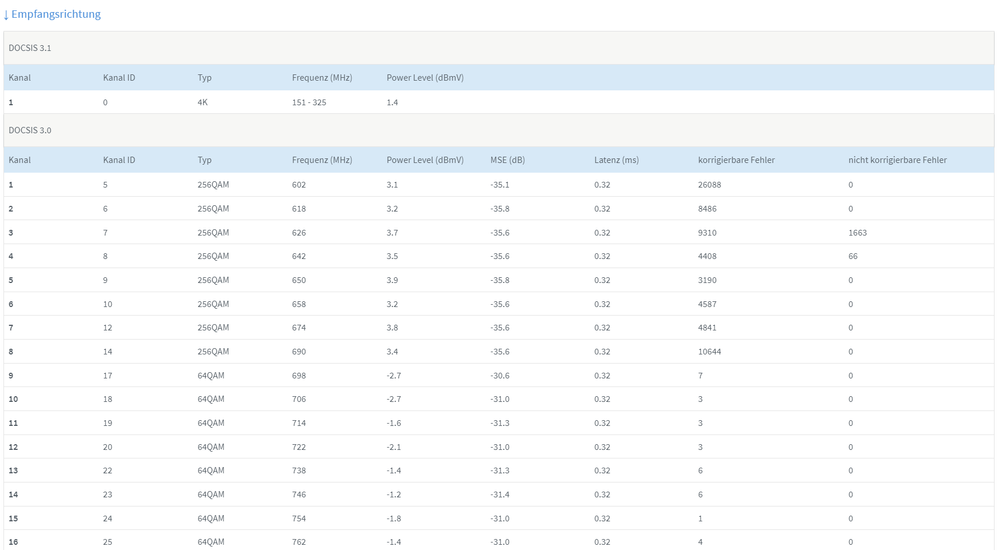This screenshot has width=998, height=550.
Task: Select the power level value 3.9
Action: coord(392,280)
